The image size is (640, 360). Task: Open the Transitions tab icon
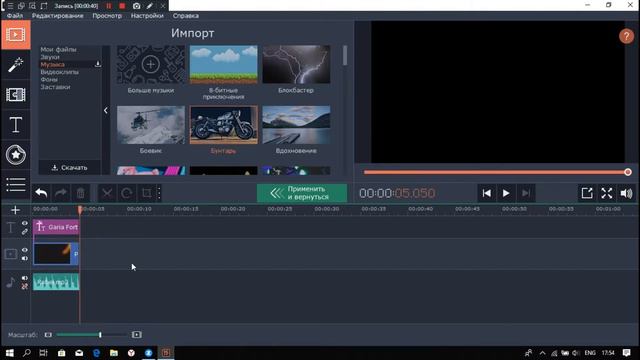click(16, 95)
